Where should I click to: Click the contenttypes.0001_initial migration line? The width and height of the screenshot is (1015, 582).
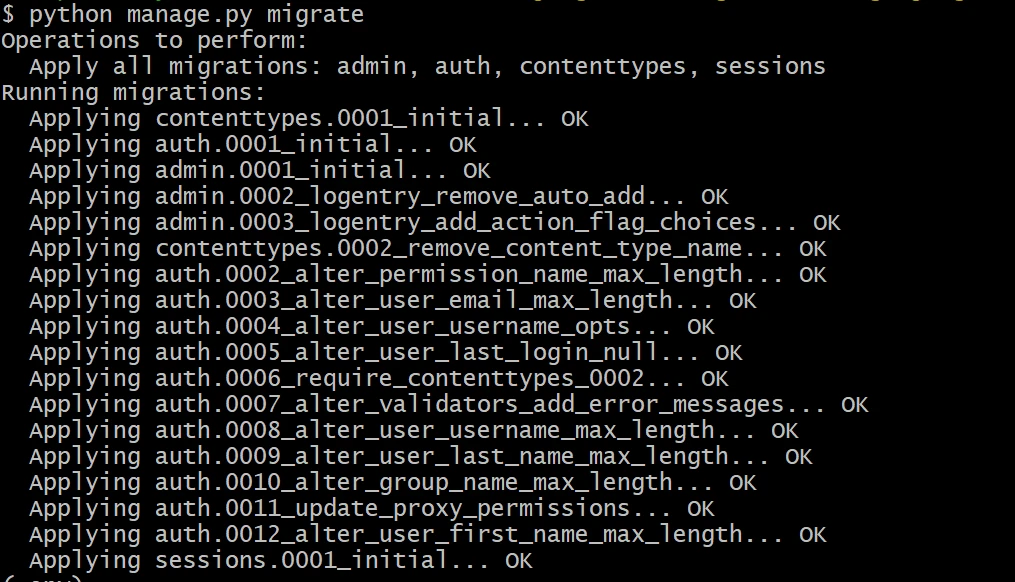tap(308, 119)
